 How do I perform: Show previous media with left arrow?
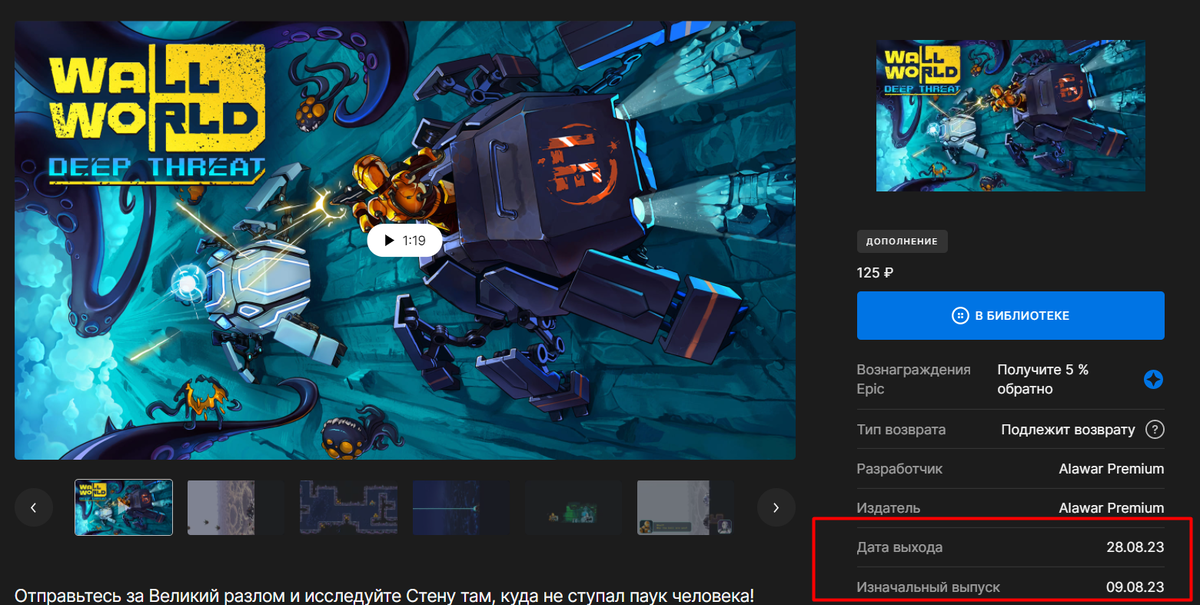(x=34, y=508)
